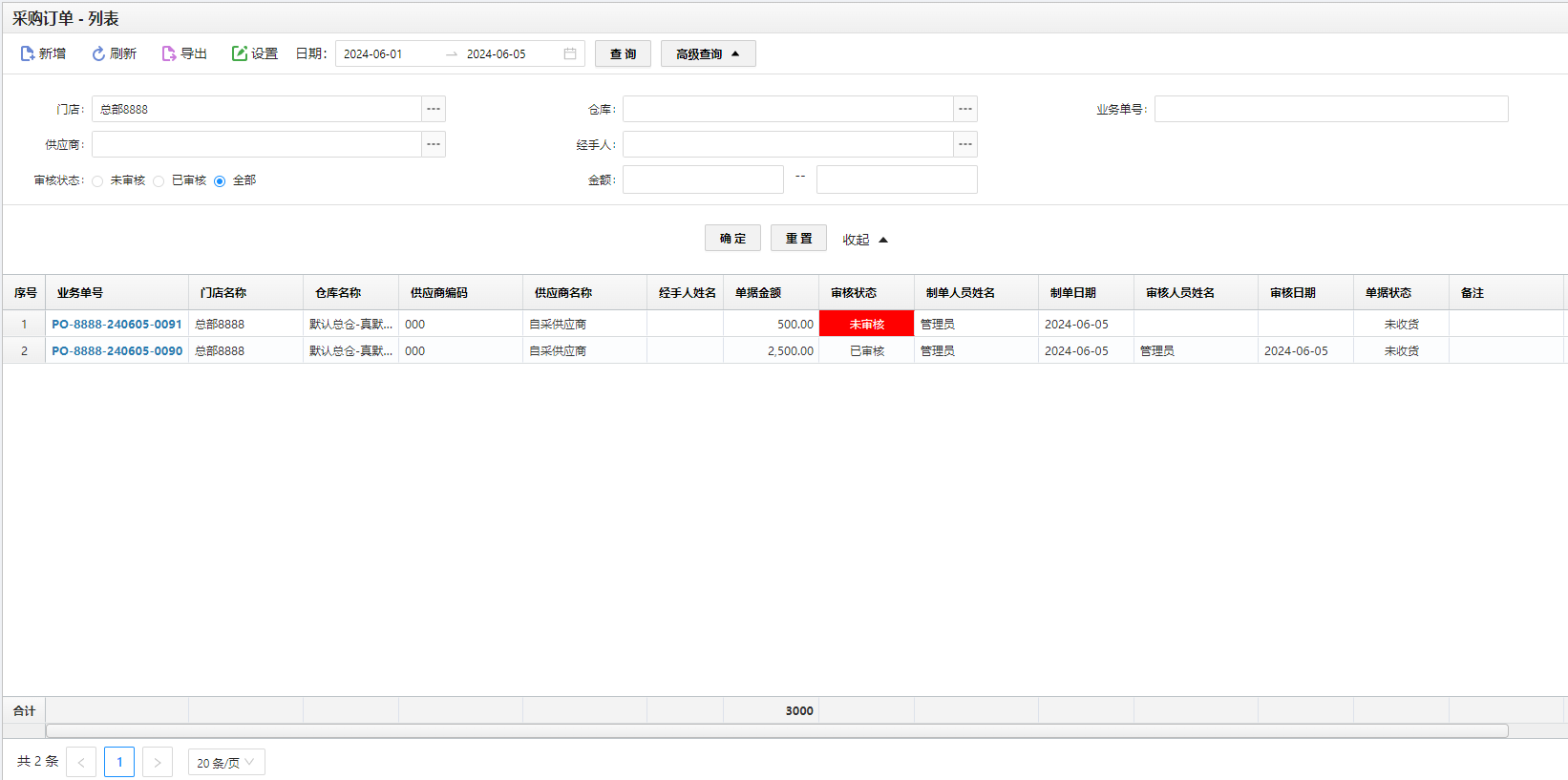
Task: Open order PO-8888-240605-0090
Action: click(x=117, y=350)
